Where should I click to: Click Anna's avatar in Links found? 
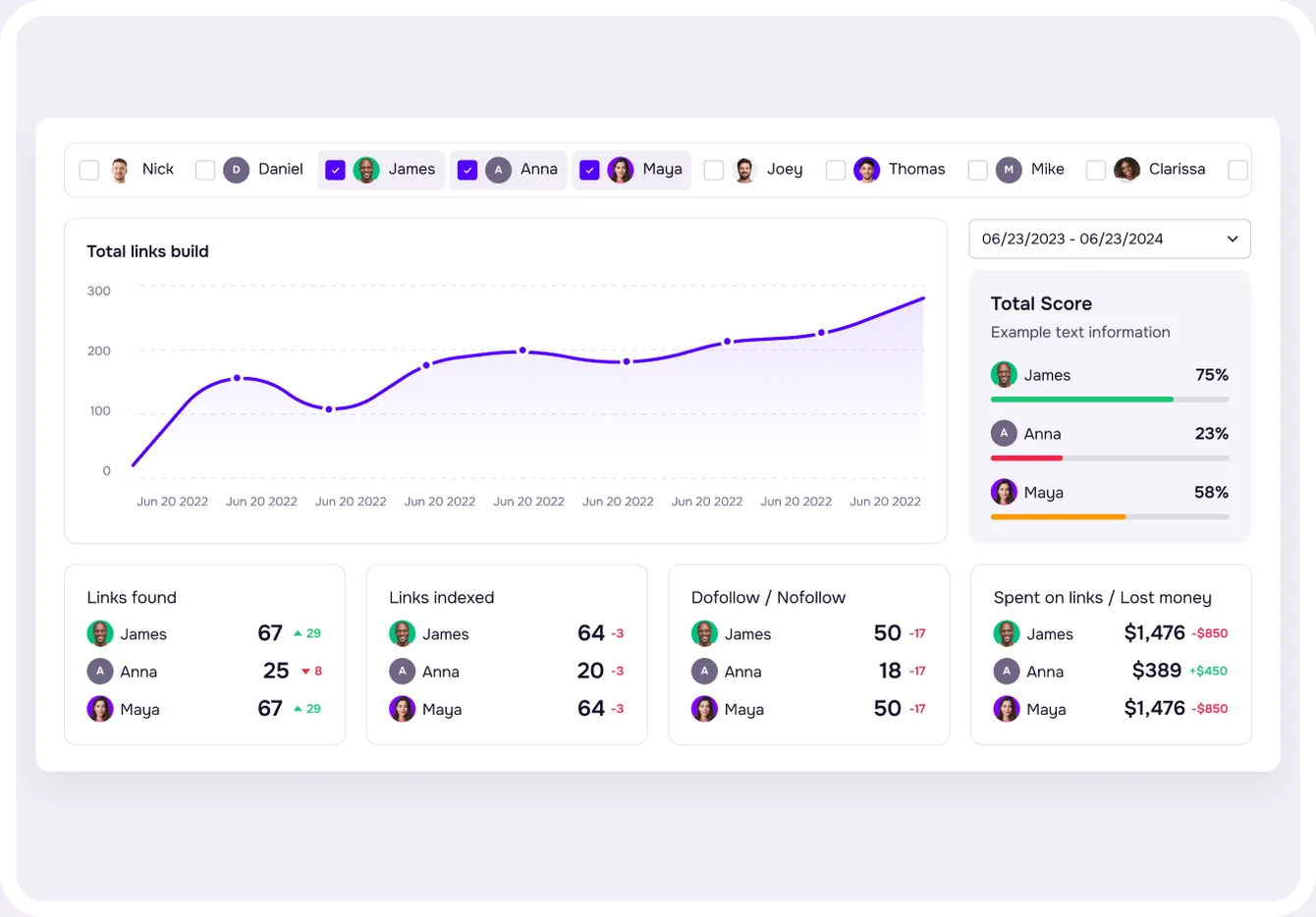[100, 672]
